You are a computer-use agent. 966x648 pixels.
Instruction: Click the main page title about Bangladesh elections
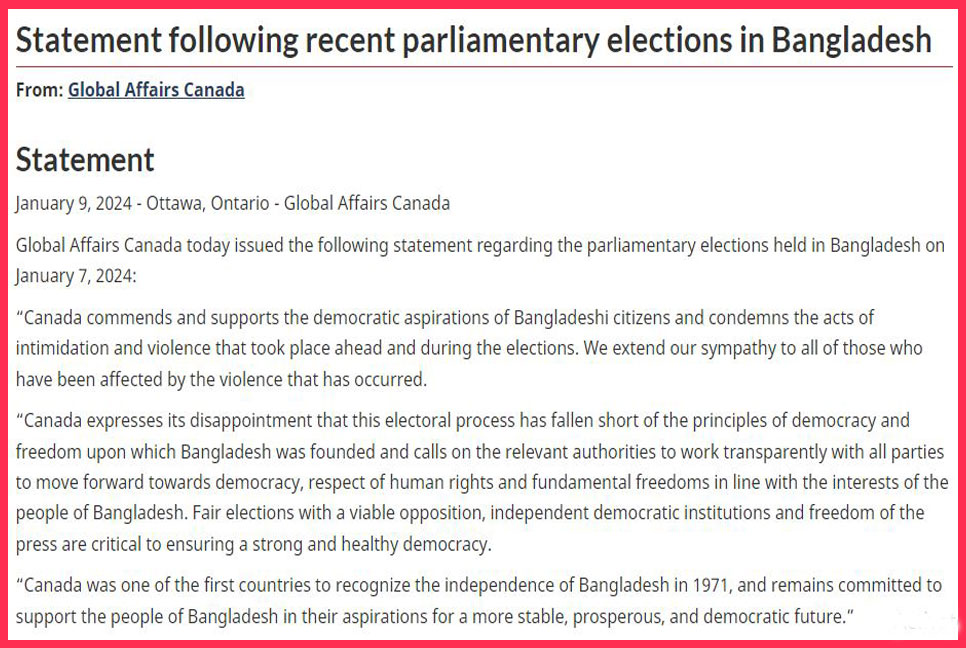pyautogui.click(x=474, y=40)
